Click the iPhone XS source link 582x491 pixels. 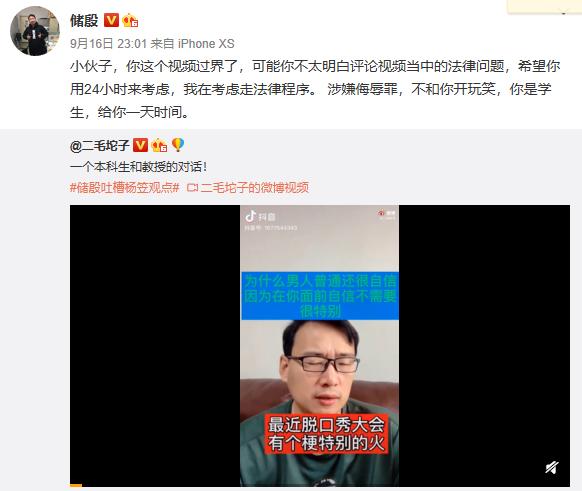coord(206,44)
